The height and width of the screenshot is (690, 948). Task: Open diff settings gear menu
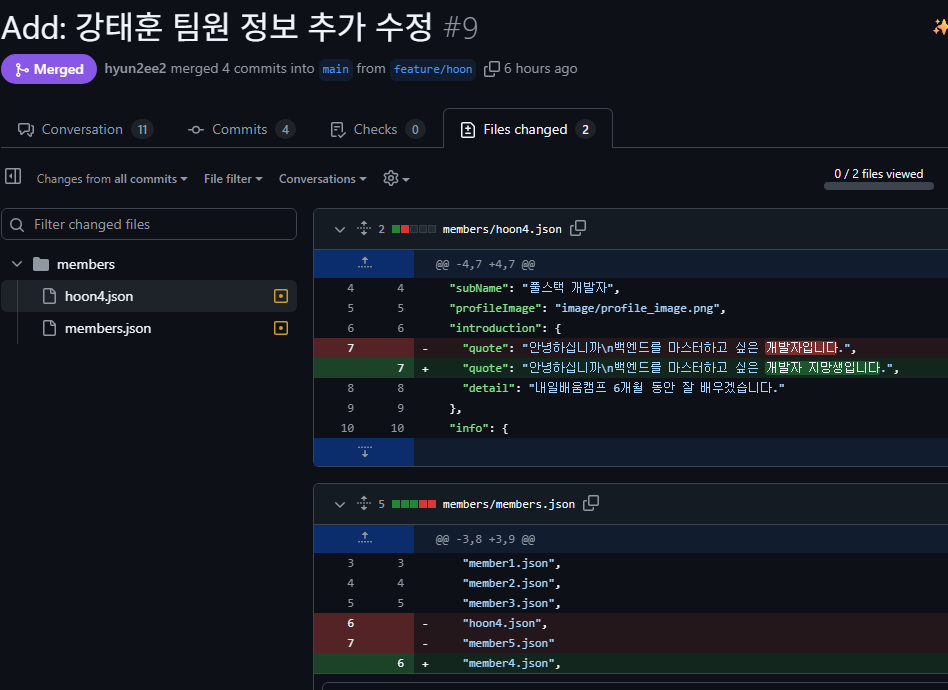[396, 178]
